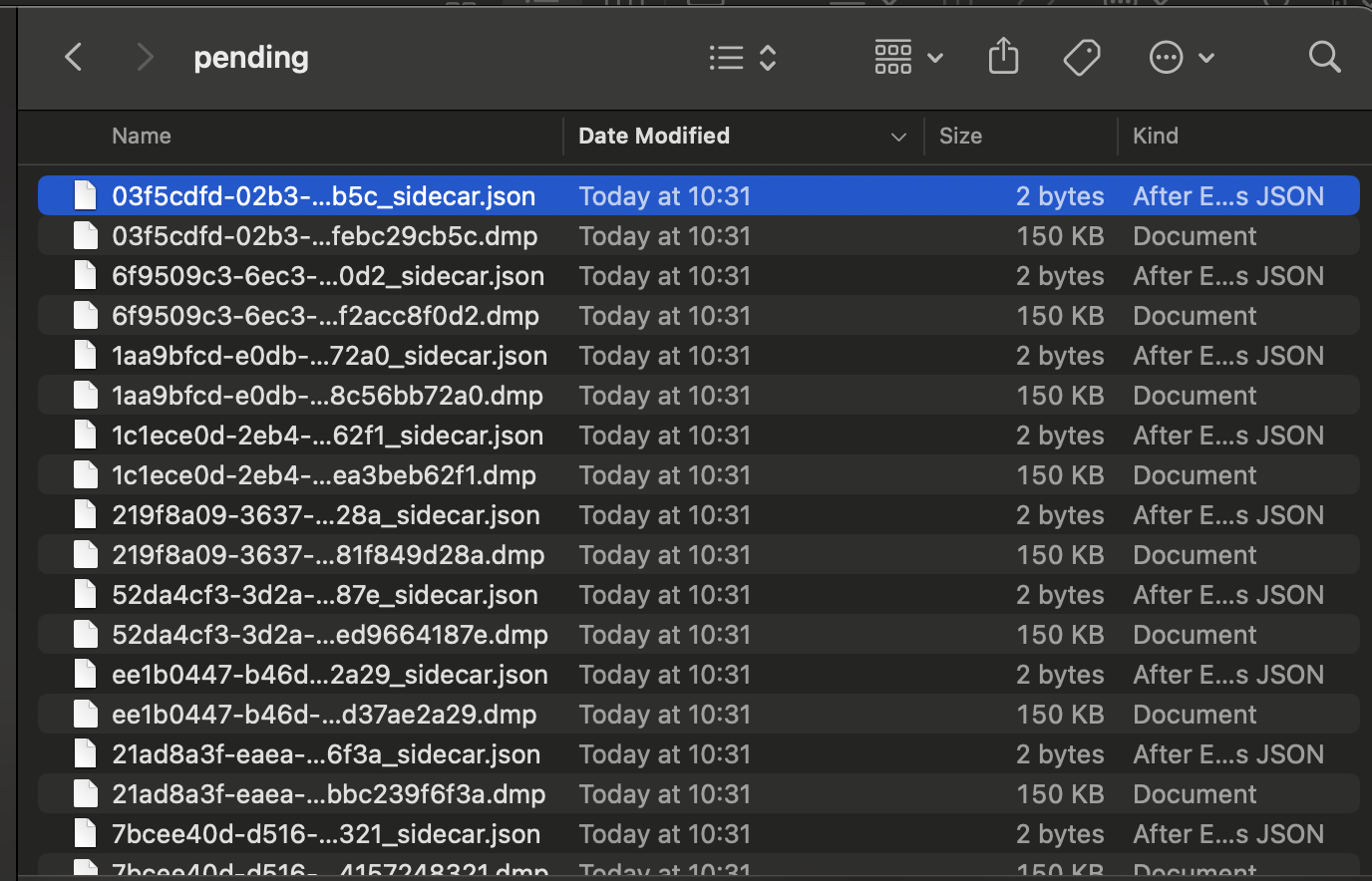Select file 6f9509c3-6ec3-...0d2_sidecar.json
The height and width of the screenshot is (881, 1372).
699,275
